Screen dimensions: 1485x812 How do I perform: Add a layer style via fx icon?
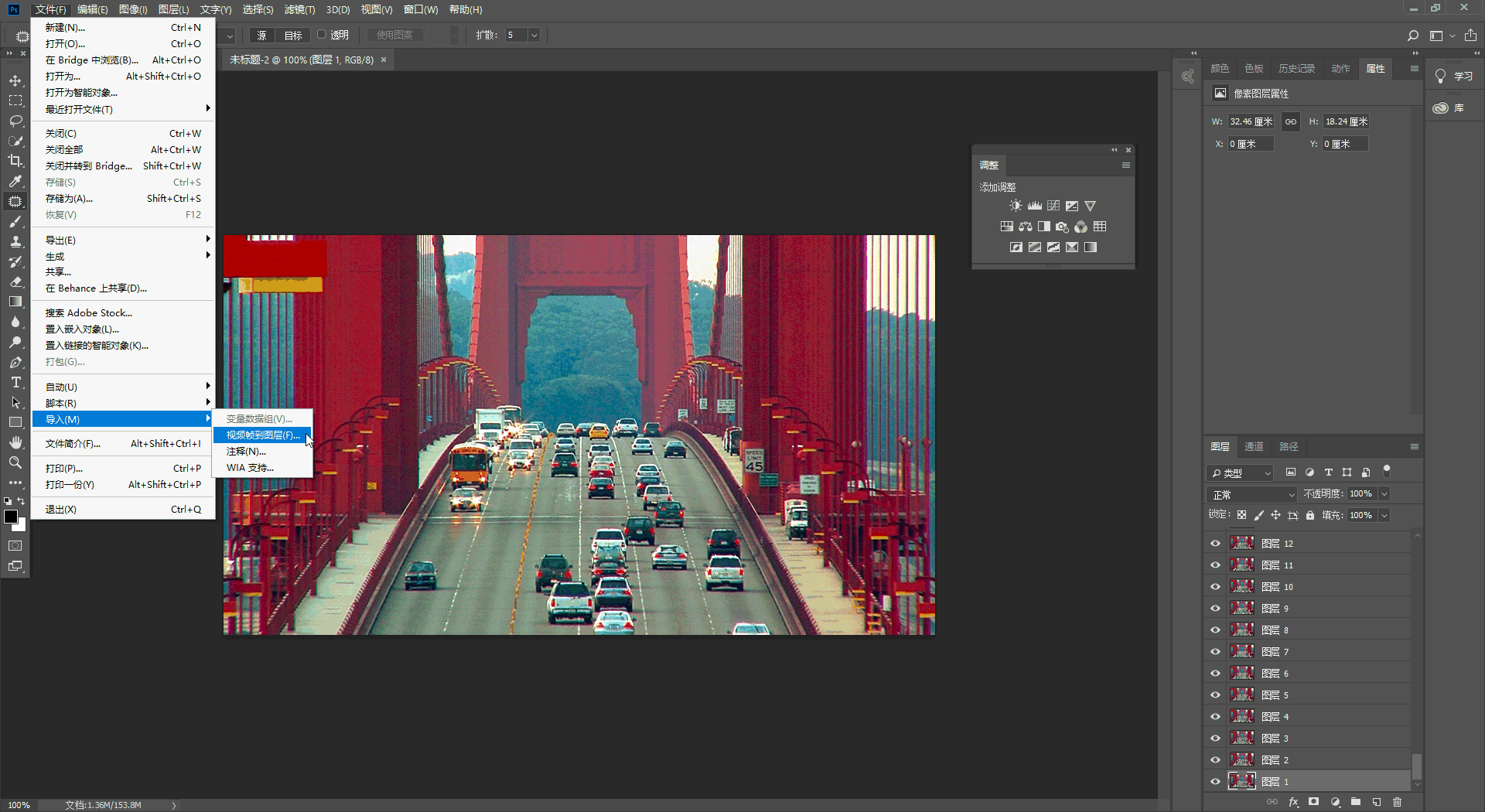click(1293, 802)
